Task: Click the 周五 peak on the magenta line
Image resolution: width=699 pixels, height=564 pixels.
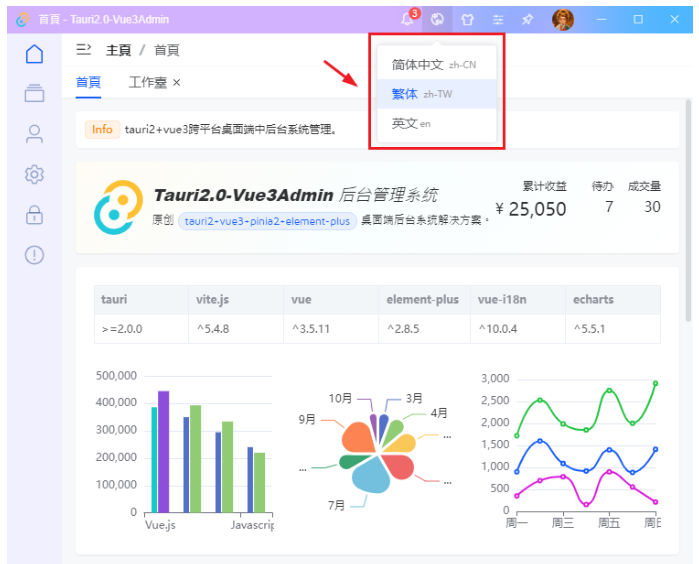Action: 609,471
